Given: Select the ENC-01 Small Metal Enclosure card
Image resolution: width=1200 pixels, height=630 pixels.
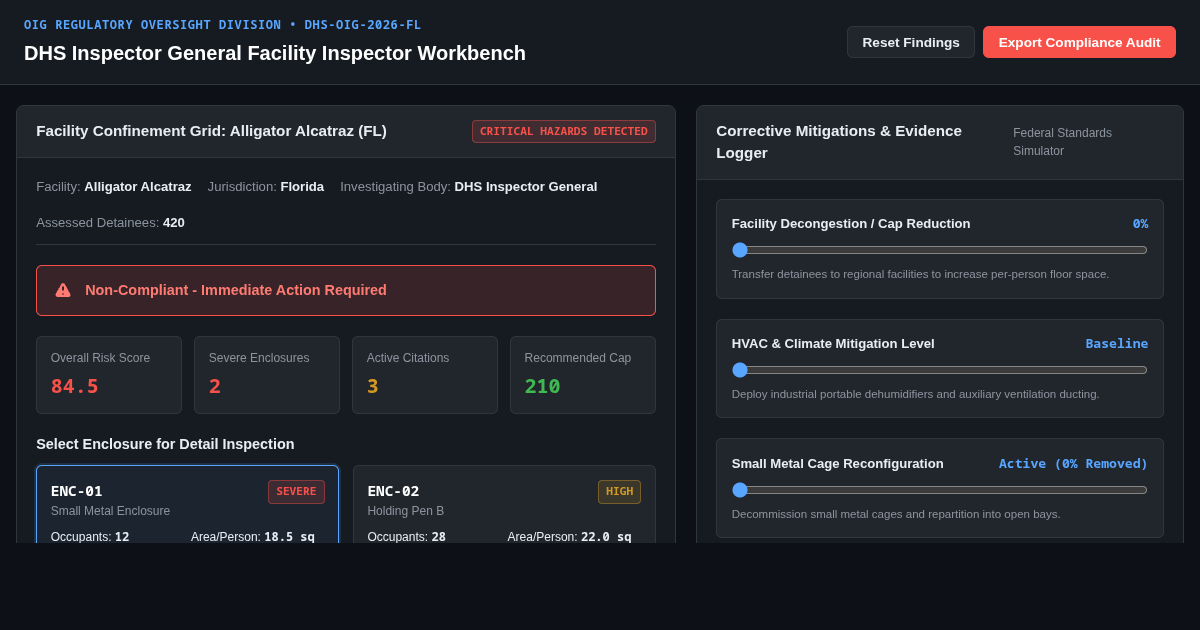Looking at the screenshot, I should [188, 505].
